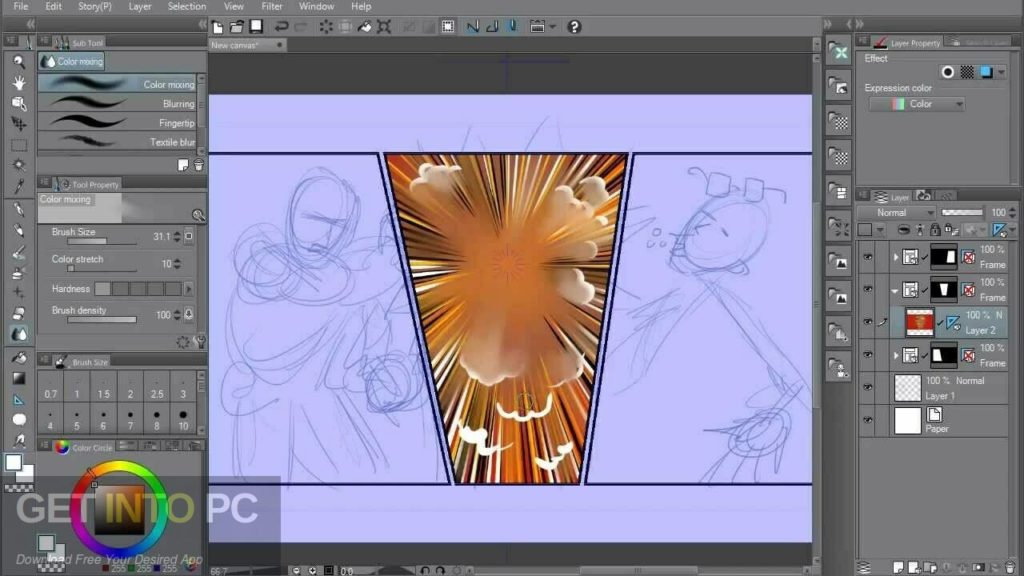Open the Filter menu
This screenshot has width=1024, height=576.
271,6
